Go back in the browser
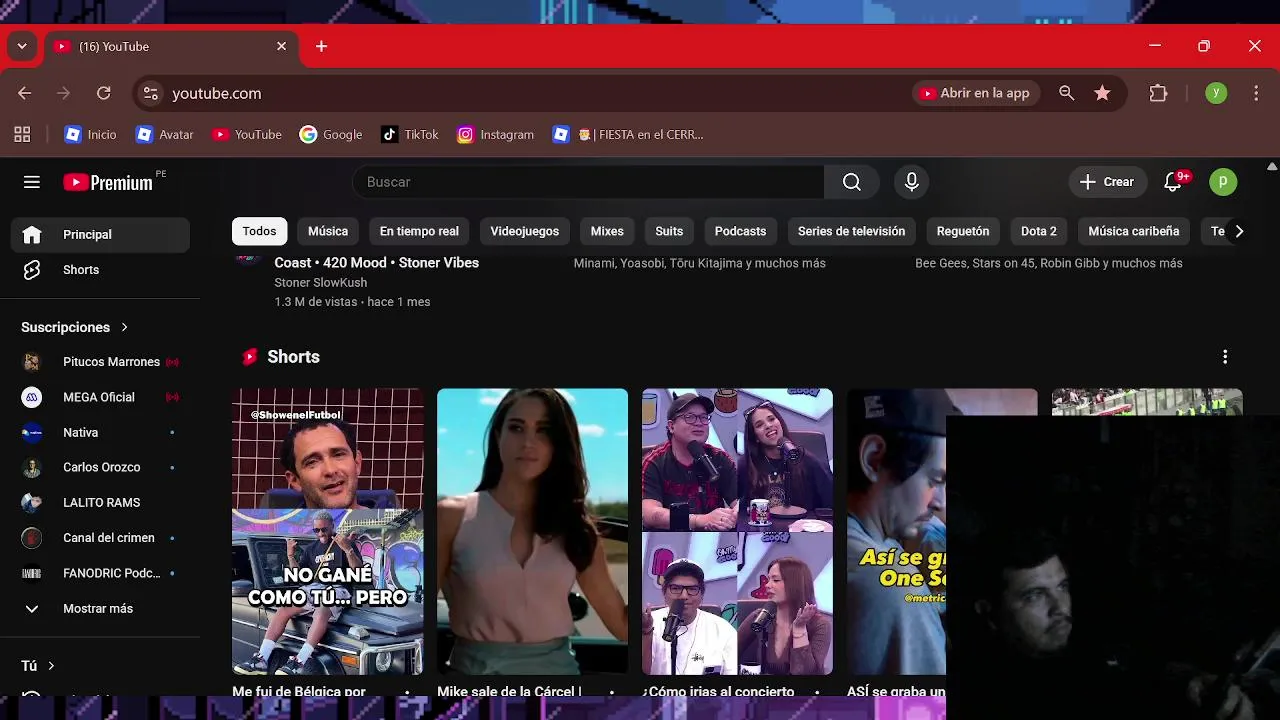The width and height of the screenshot is (1280, 720). click(x=25, y=93)
